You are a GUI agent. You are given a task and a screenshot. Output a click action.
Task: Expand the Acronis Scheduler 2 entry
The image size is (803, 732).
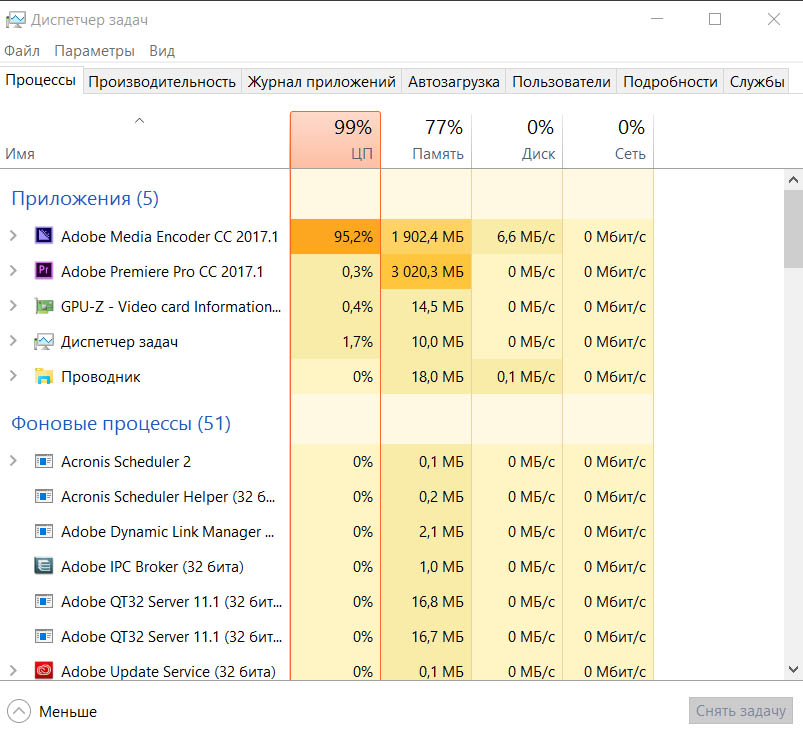13,461
